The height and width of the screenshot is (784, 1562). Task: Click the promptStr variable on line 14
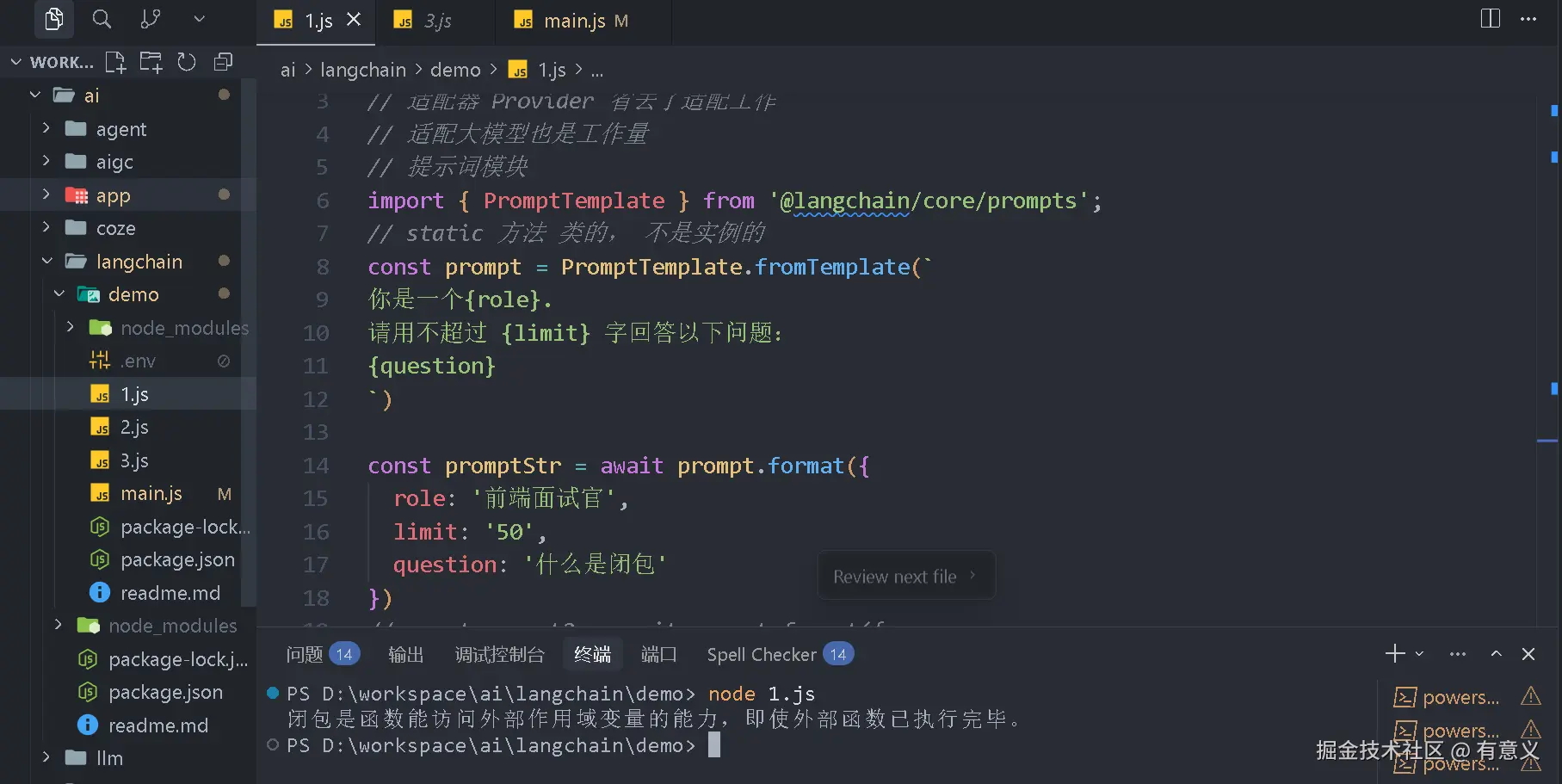503,466
